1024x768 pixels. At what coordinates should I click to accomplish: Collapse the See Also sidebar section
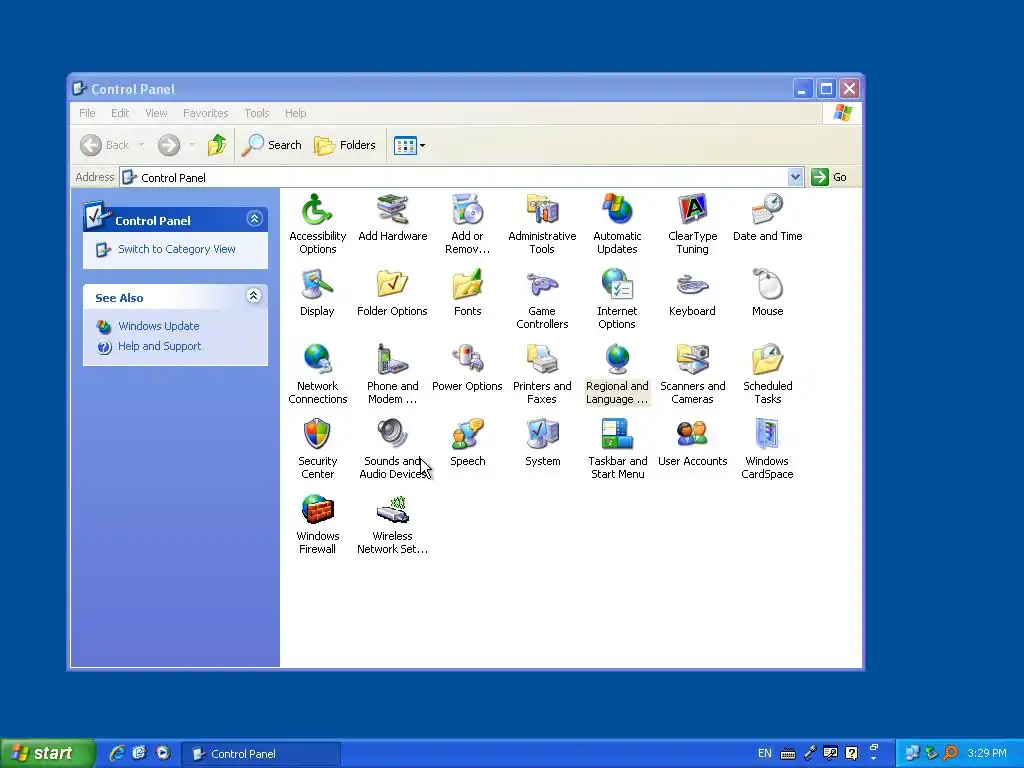pyautogui.click(x=254, y=296)
